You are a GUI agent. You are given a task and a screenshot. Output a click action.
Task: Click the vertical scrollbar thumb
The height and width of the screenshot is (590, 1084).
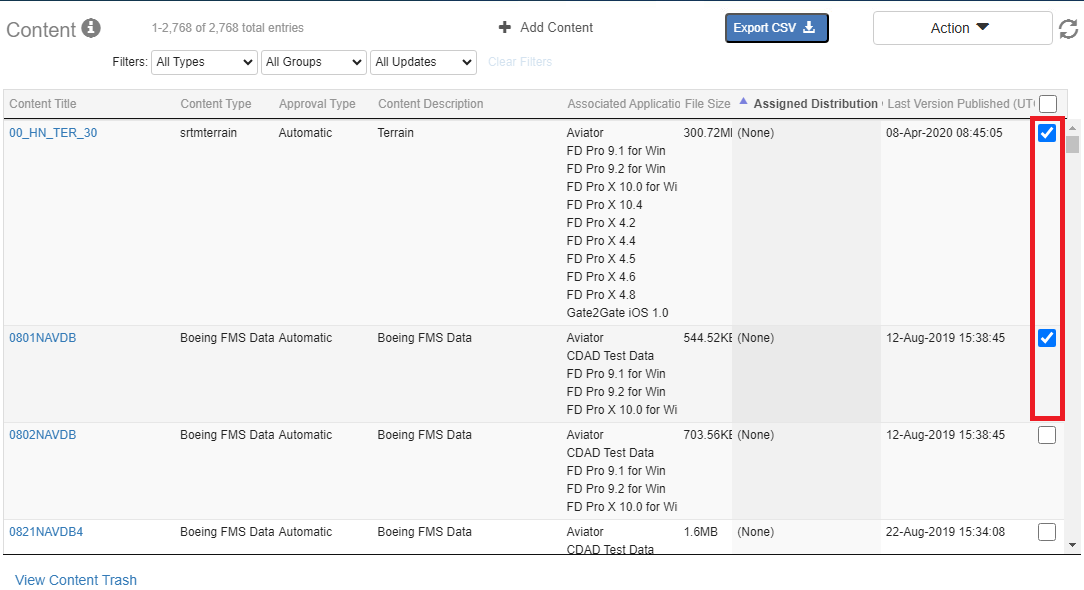[x=1073, y=144]
